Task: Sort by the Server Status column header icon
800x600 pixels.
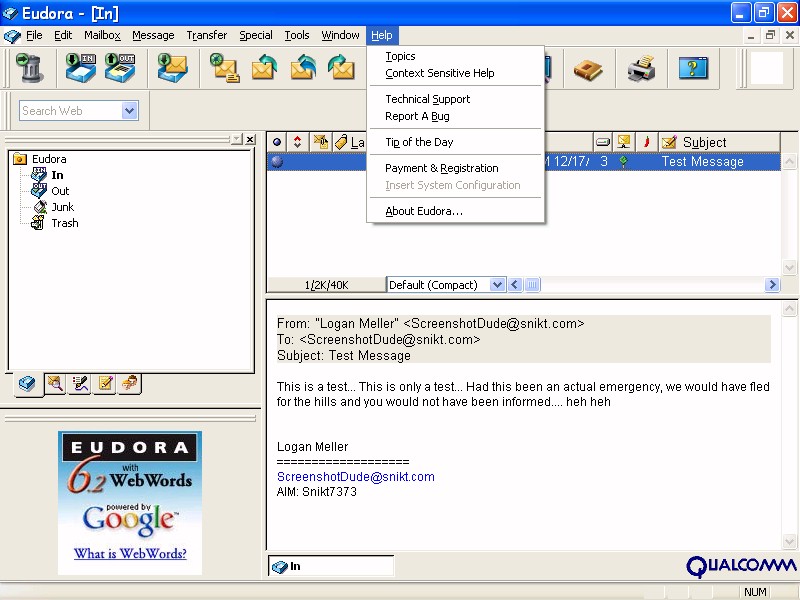Action: coord(624,142)
